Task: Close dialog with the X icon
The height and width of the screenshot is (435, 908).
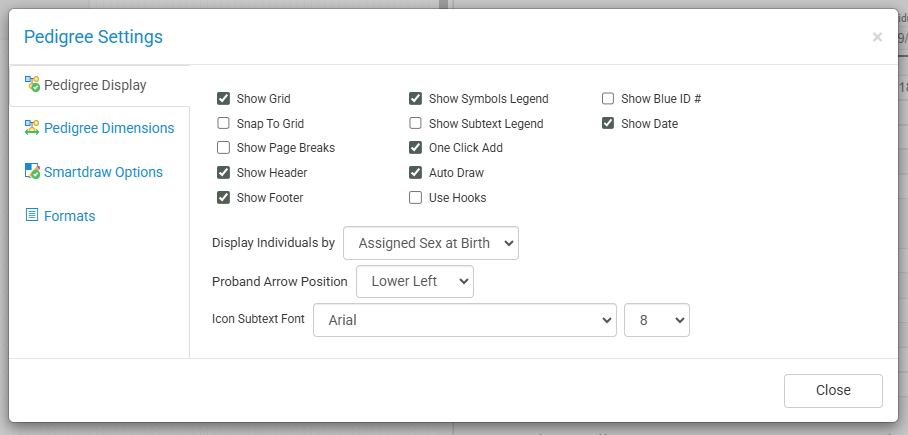Action: pyautogui.click(x=877, y=37)
